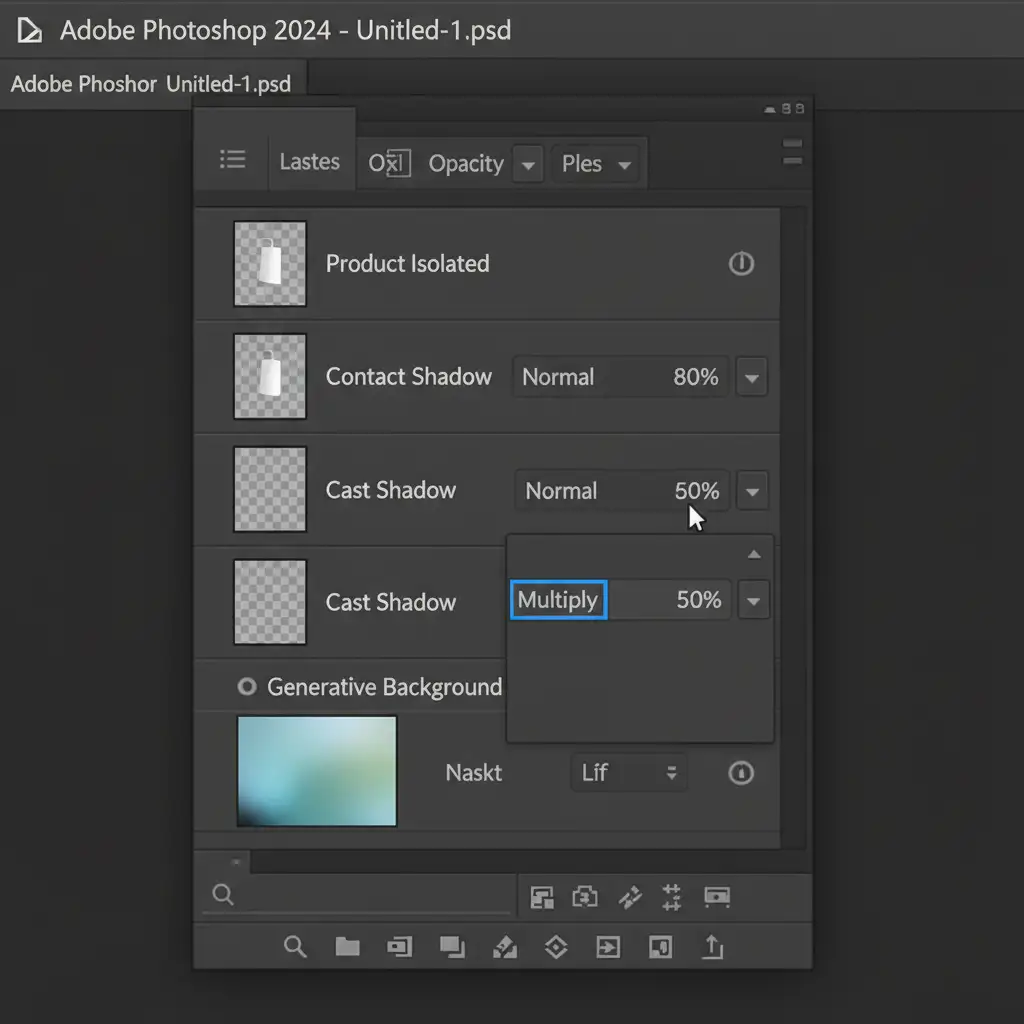Open the Contact Shadow layer dropdown arrow
Screen dimensions: 1024x1024
tap(752, 378)
